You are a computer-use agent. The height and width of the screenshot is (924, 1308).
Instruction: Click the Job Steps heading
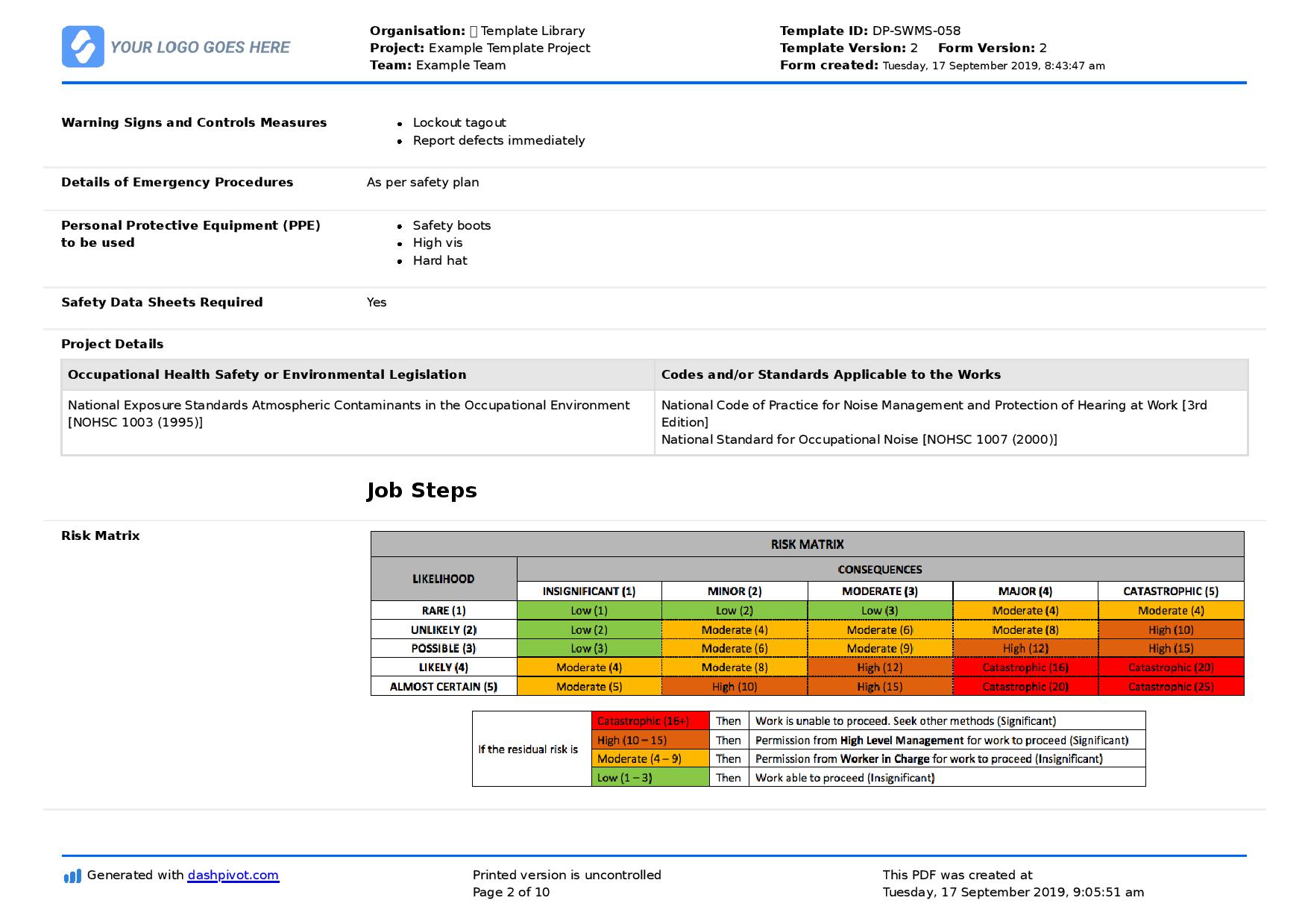click(421, 491)
